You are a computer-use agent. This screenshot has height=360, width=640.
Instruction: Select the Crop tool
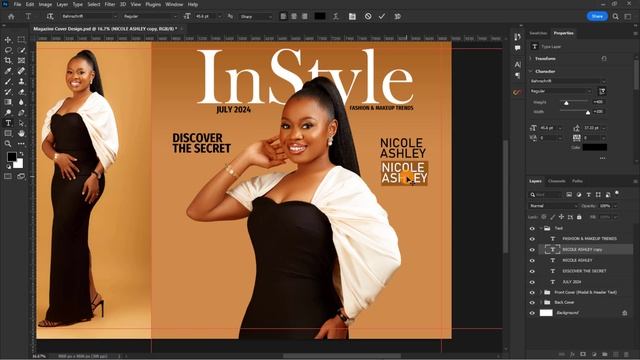click(8, 60)
